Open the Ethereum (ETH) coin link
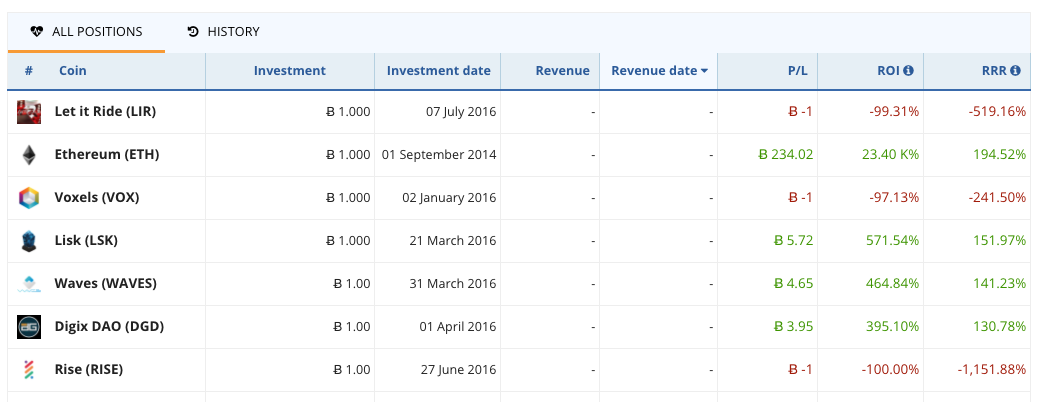The width and height of the screenshot is (1045, 402). 107,155
